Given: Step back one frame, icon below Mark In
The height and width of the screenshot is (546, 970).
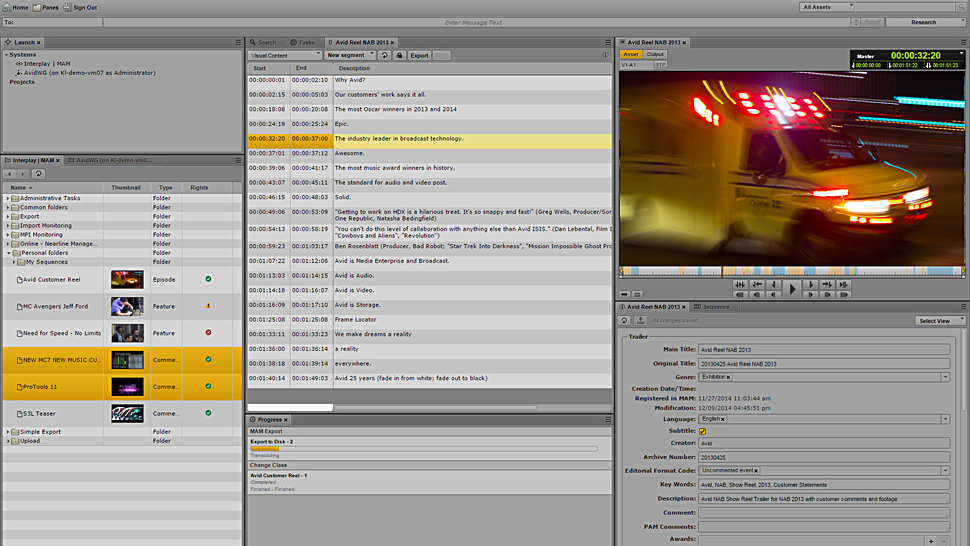Looking at the screenshot, I should (x=774, y=294).
